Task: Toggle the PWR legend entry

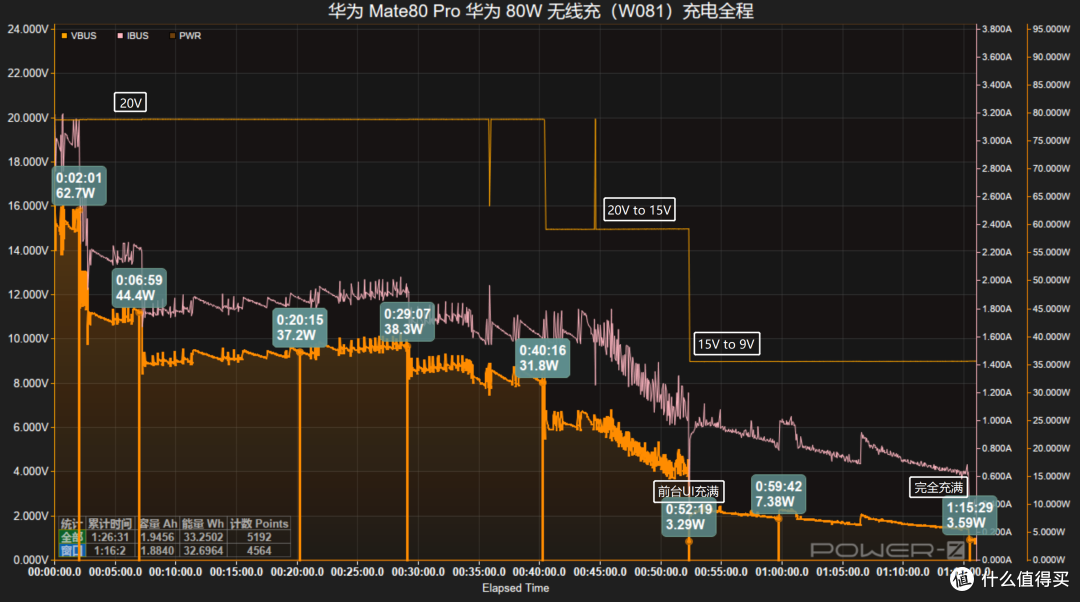Action: point(185,36)
